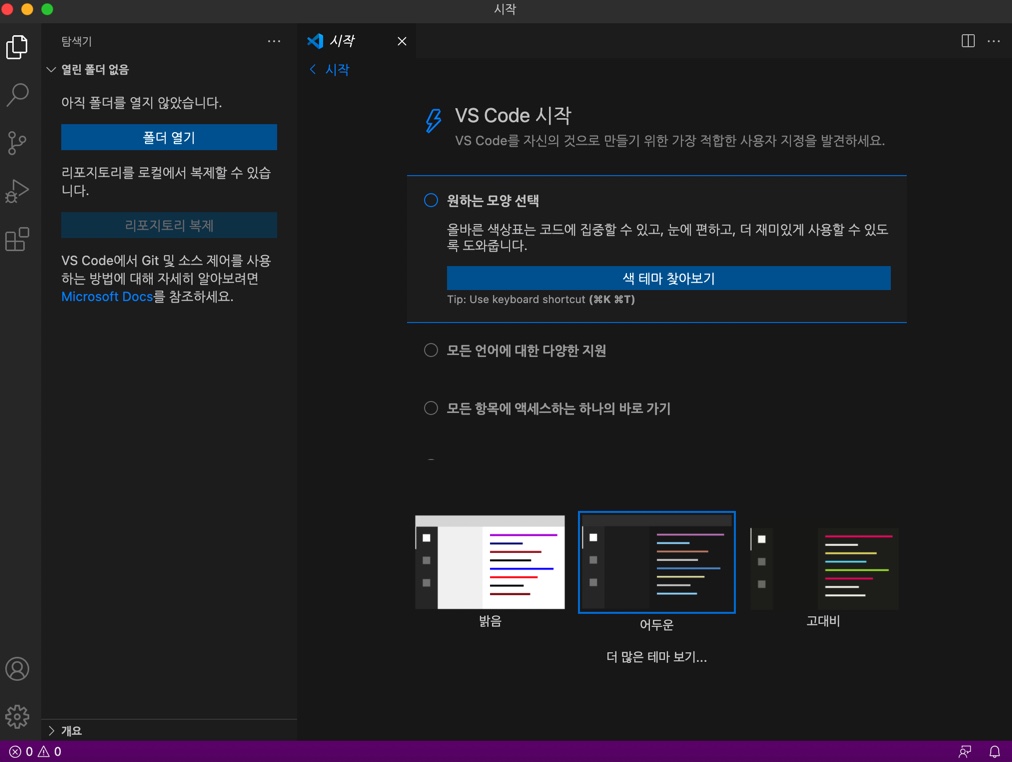Click the VS Code logo on 시작 tab
This screenshot has width=1012, height=762.
pos(315,41)
